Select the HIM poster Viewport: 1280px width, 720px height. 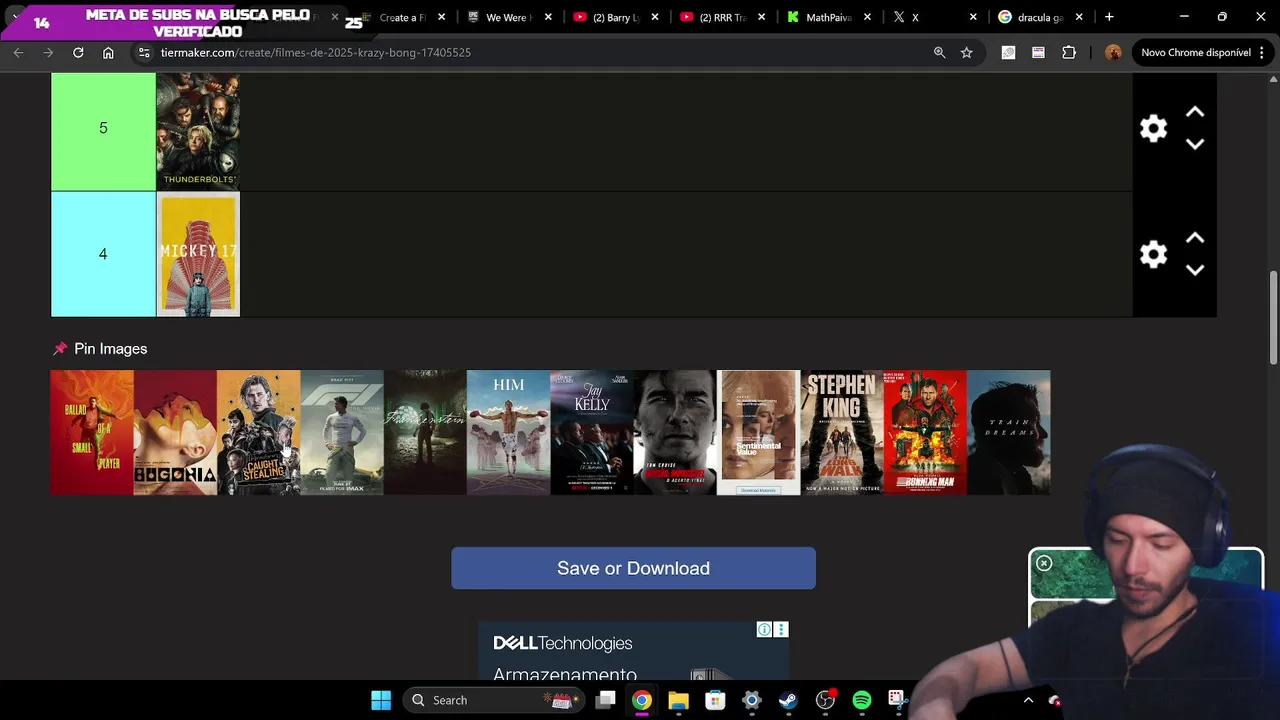pos(508,432)
